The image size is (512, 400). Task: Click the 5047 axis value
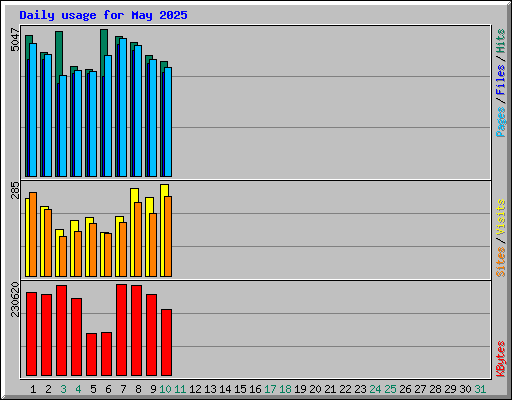pyautogui.click(x=15, y=40)
